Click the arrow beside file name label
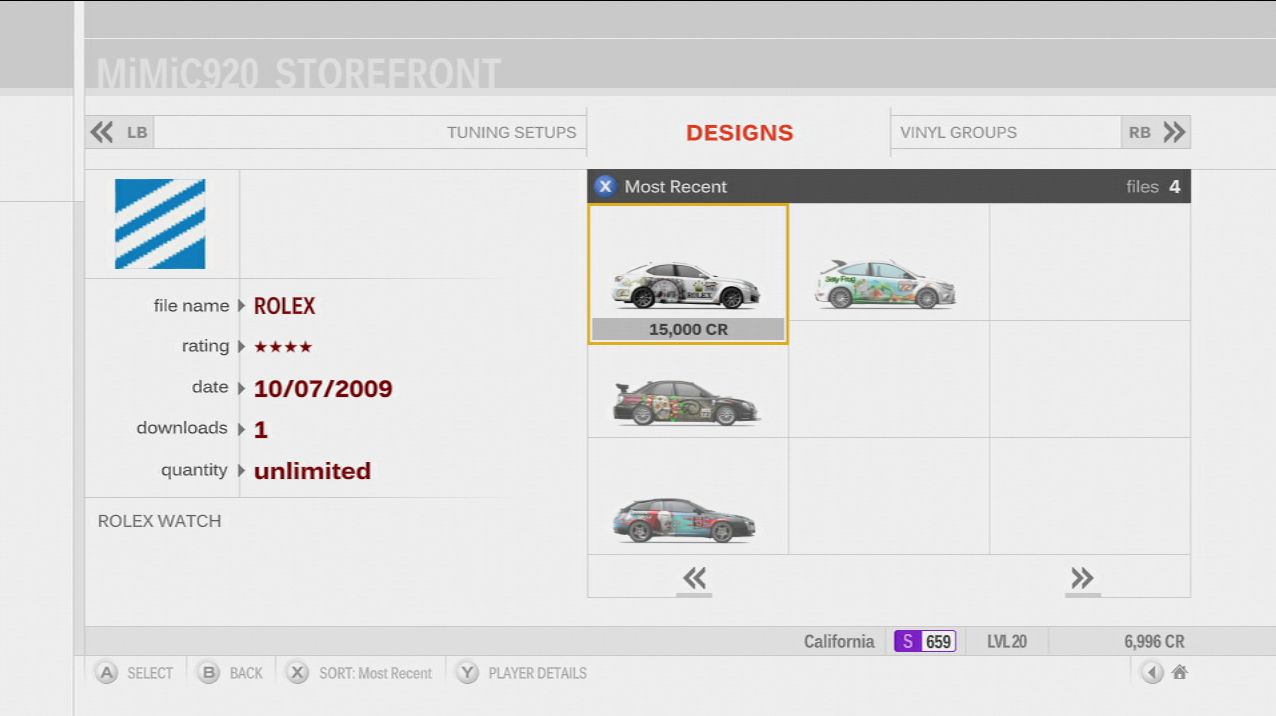Viewport: 1276px width, 716px height. 241,306
